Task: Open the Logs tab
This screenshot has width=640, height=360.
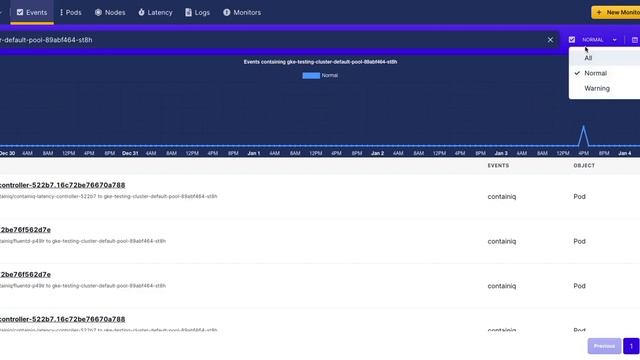Action: coord(198,12)
